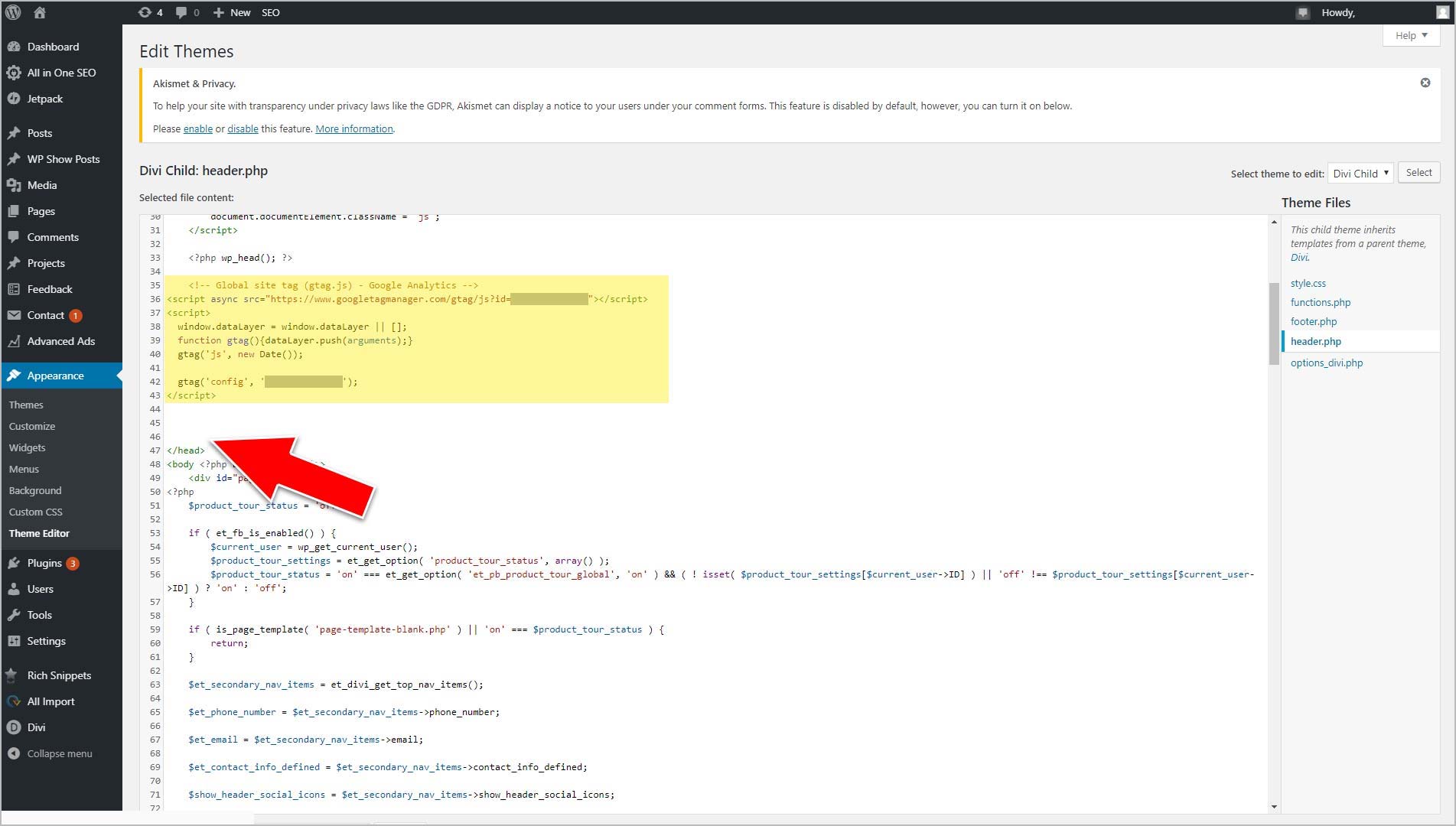The image size is (1456, 826).
Task: Click the home site icon in admin bar
Action: [x=40, y=12]
